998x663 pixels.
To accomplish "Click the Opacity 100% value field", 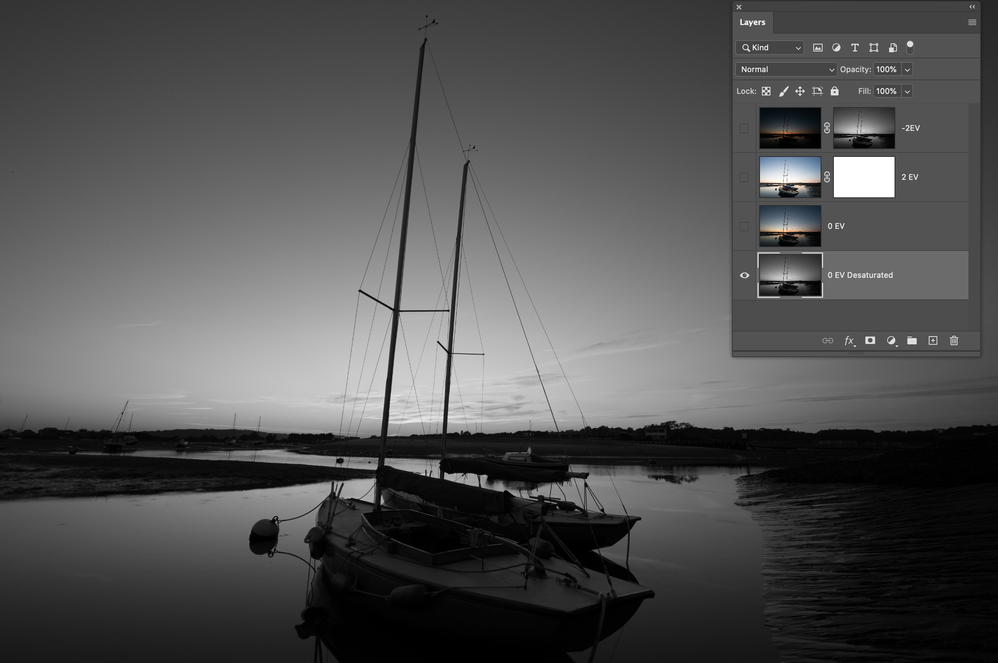I will (887, 69).
